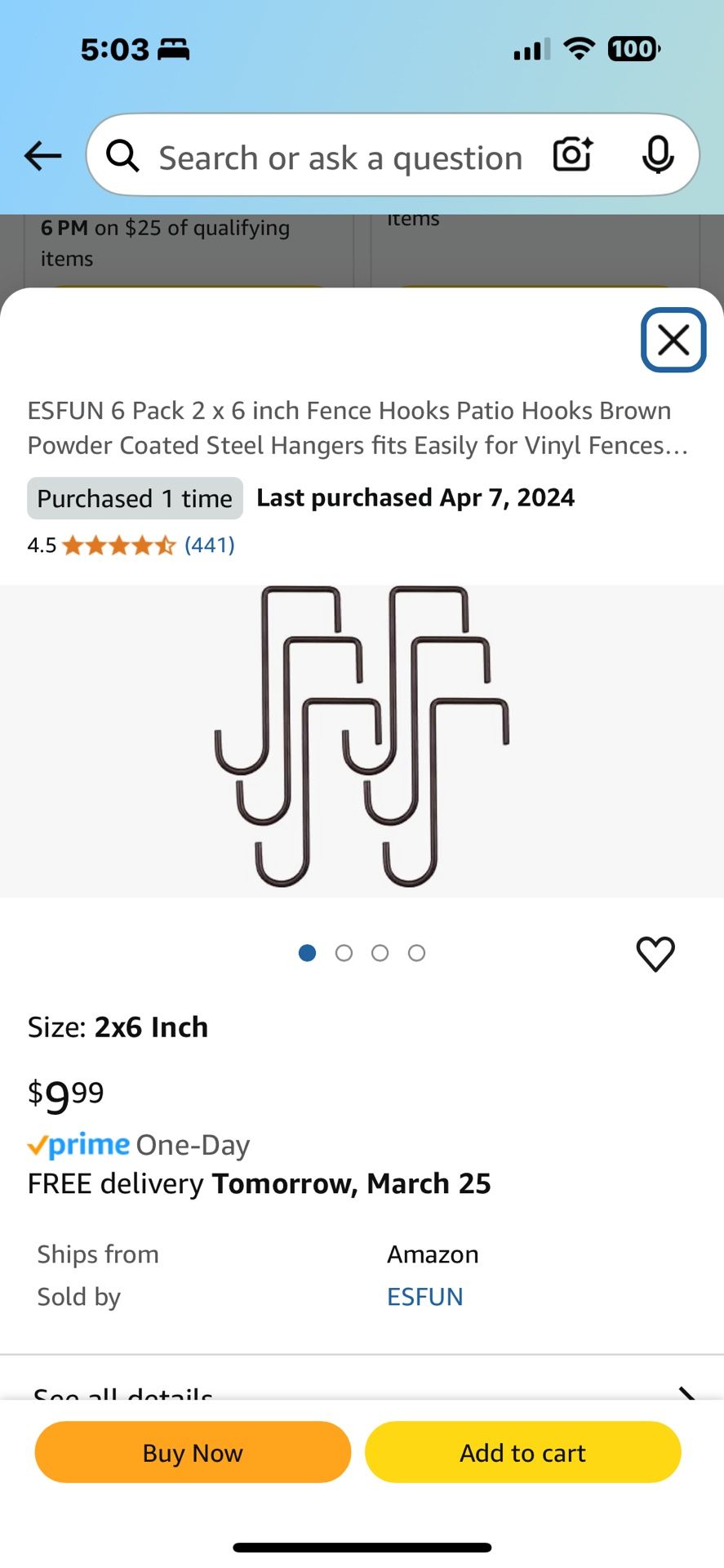This screenshot has height=1568, width=724.
Task: Add item to wish list heart
Action: [x=655, y=954]
